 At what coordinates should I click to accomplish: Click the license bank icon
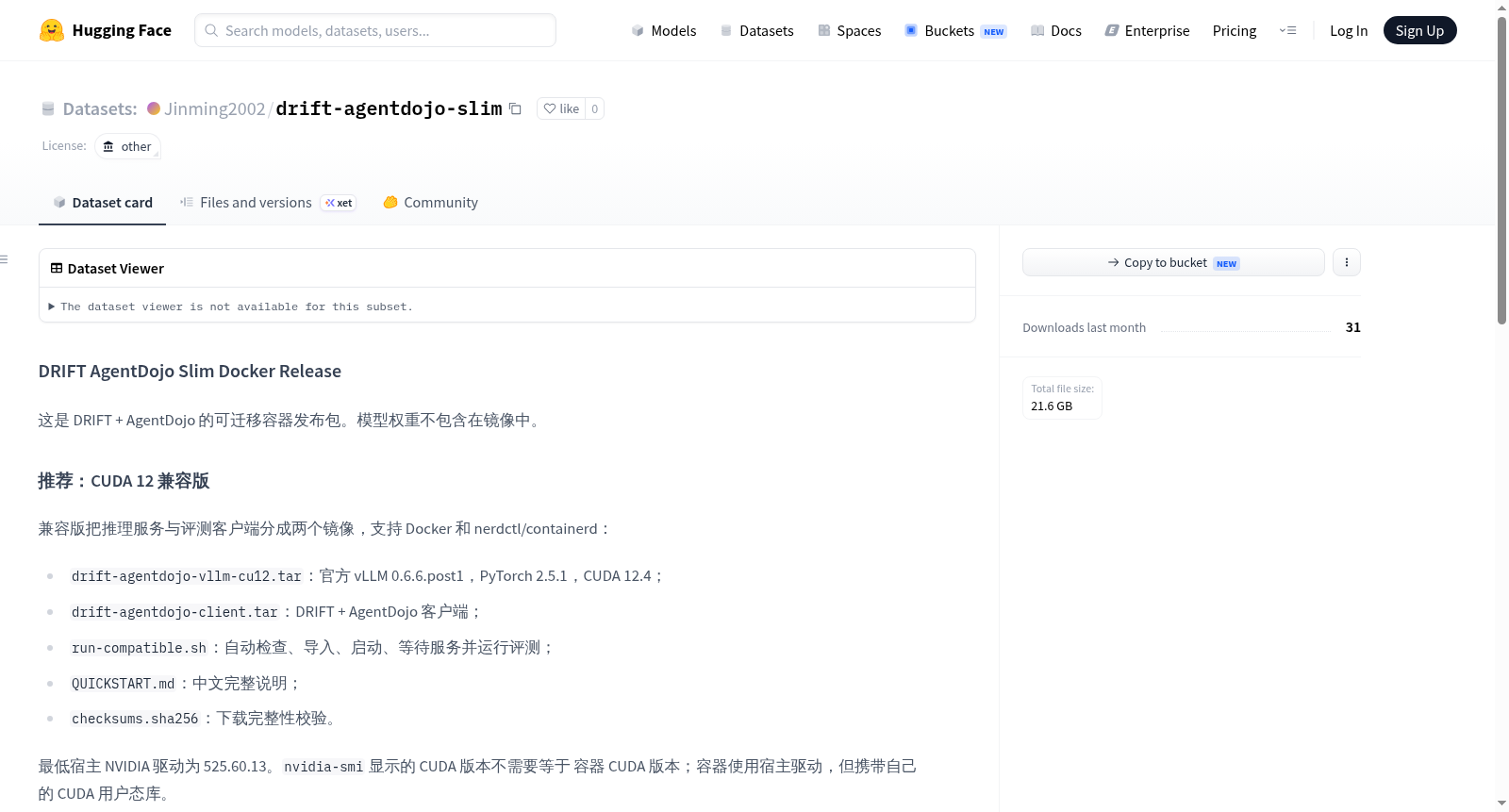pos(108,146)
